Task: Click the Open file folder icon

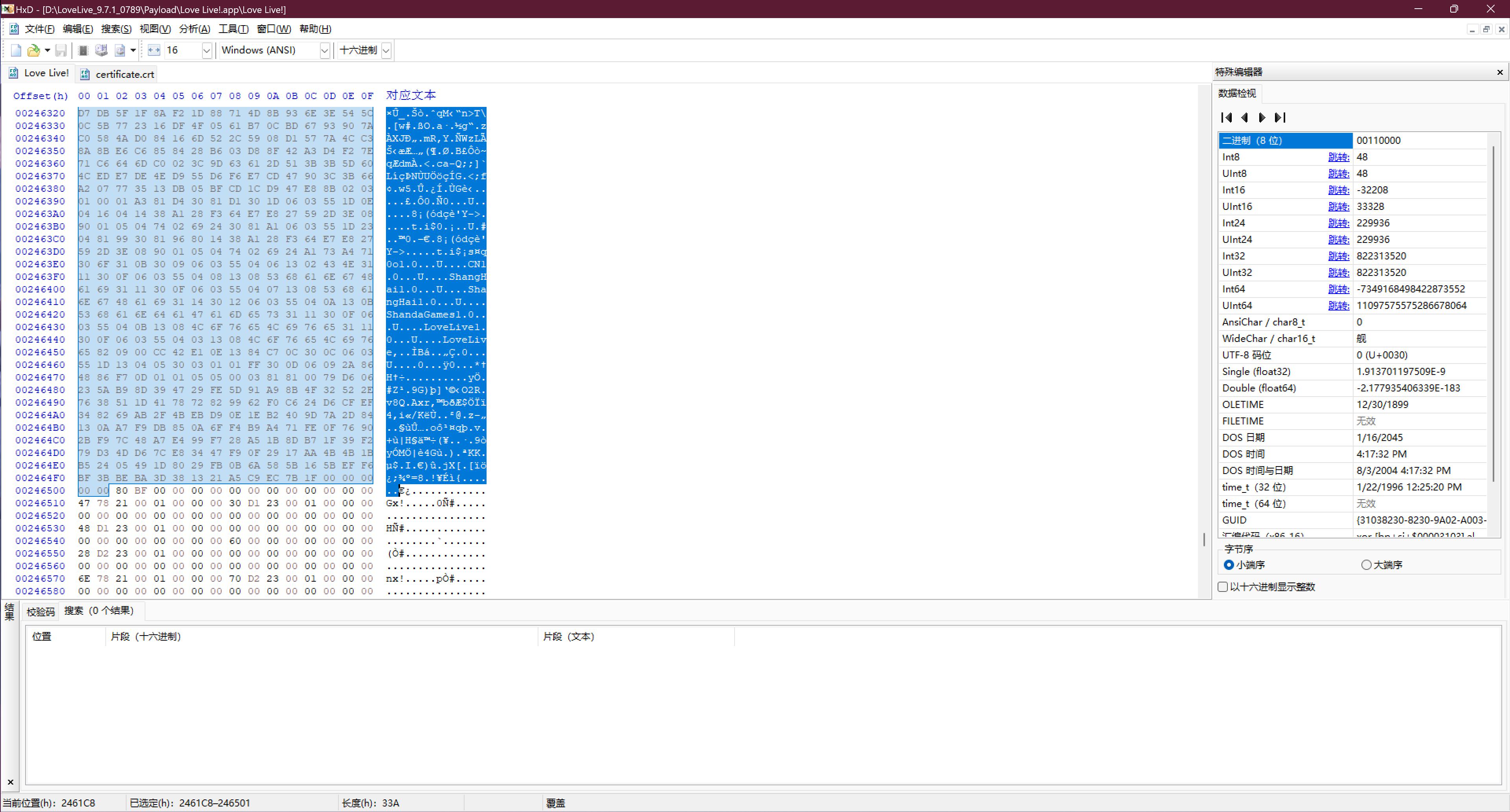Action: pos(34,50)
